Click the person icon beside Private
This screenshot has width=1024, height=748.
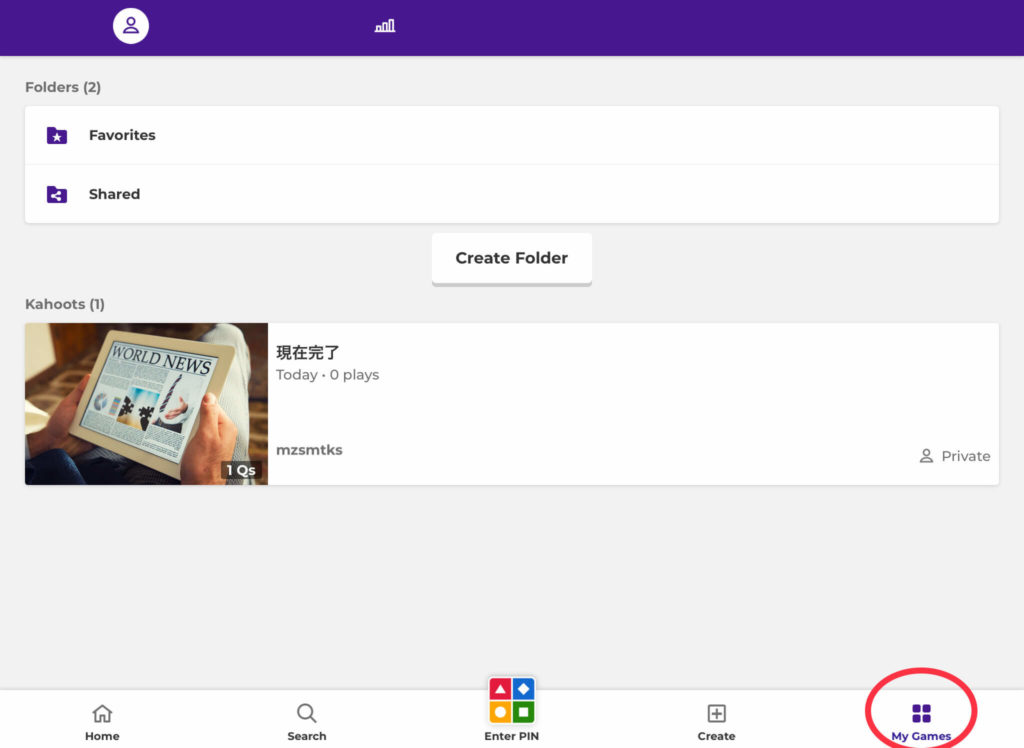(x=926, y=456)
